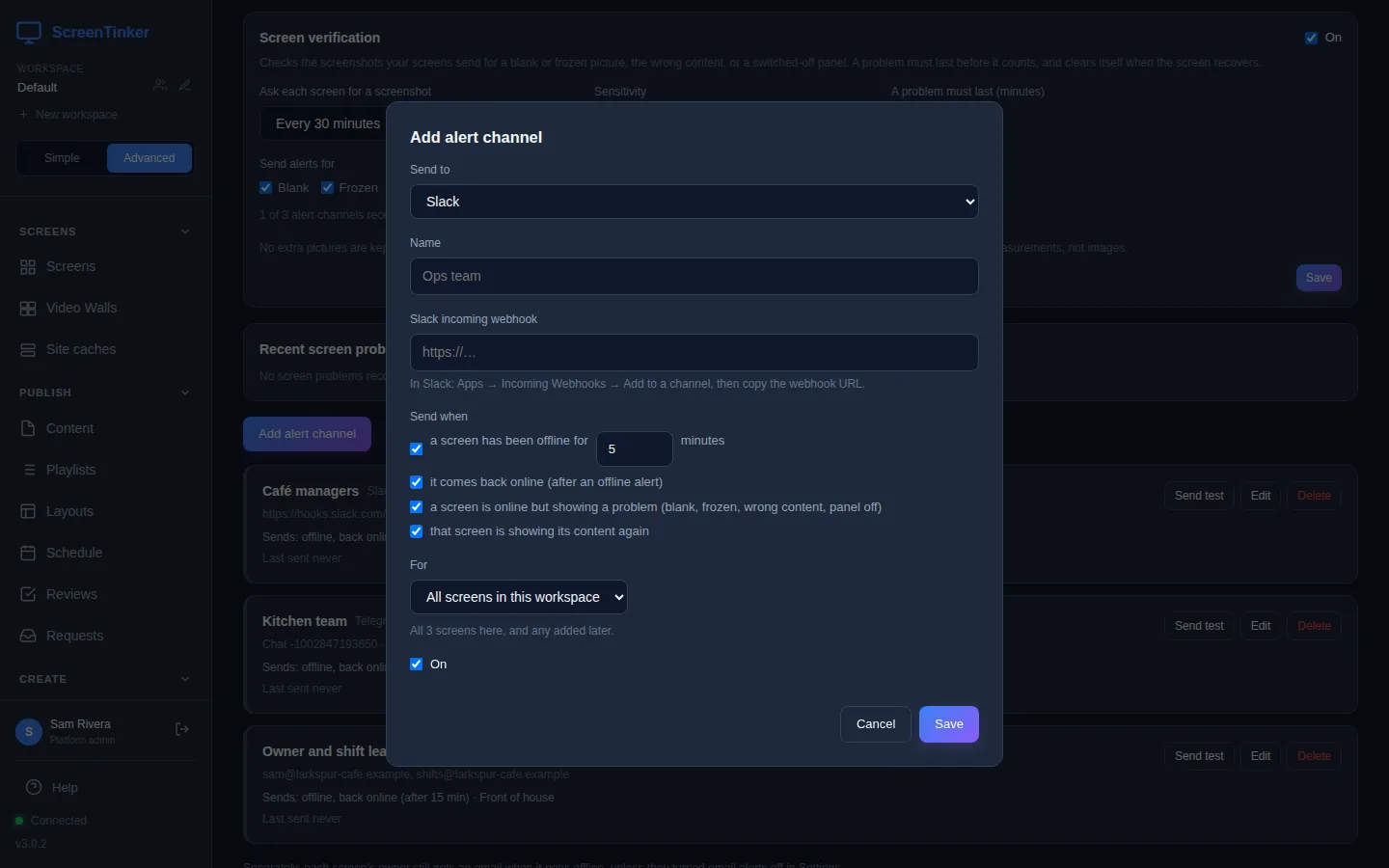Click the Screens grid icon in sidebar
The width and height of the screenshot is (1389, 868).
coord(28,267)
